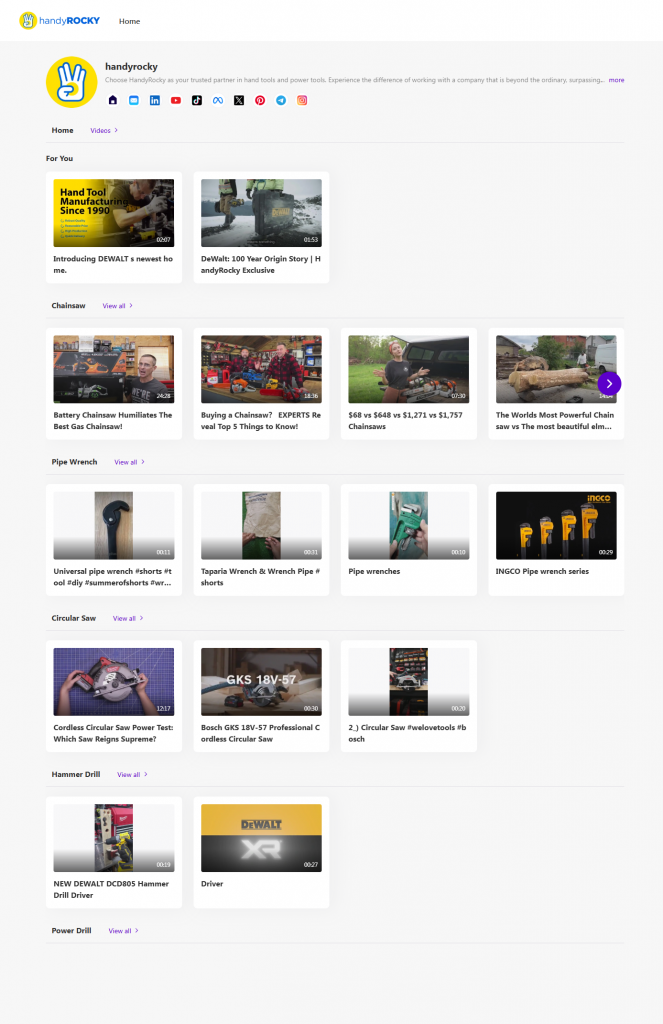Click the 'Hammer Drill' section heading
The width and height of the screenshot is (663, 1024).
(76, 775)
